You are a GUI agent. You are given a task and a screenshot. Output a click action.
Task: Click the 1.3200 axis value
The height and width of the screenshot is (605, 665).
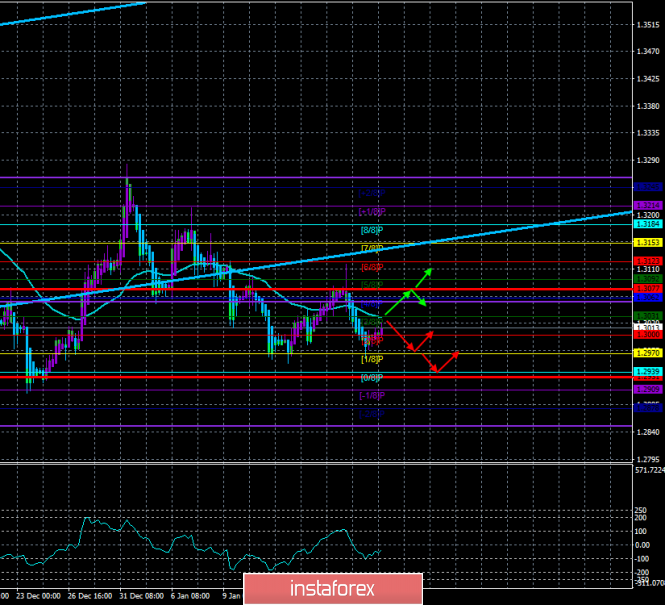tap(648, 215)
